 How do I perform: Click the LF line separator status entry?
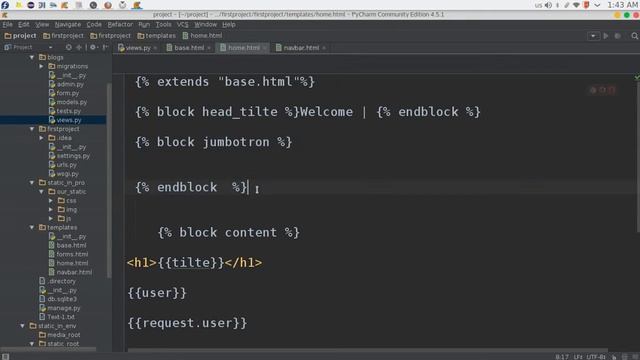point(578,357)
